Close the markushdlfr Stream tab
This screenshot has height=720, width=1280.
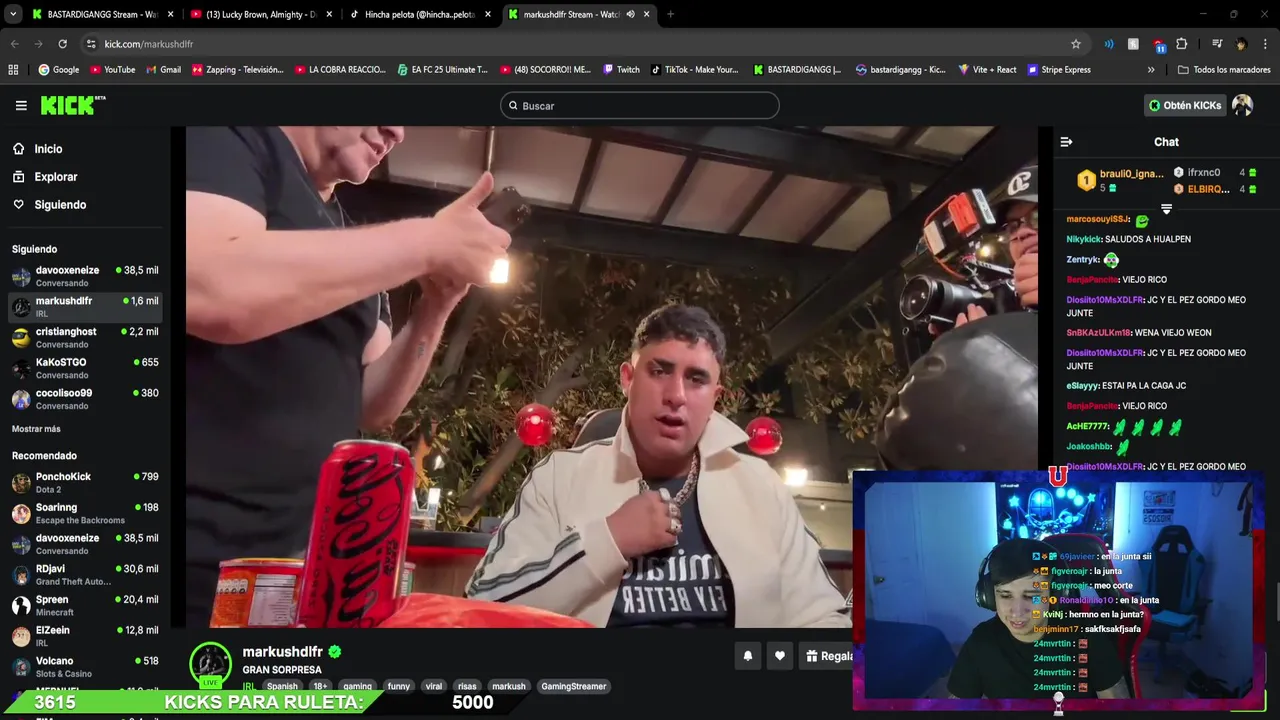(648, 14)
